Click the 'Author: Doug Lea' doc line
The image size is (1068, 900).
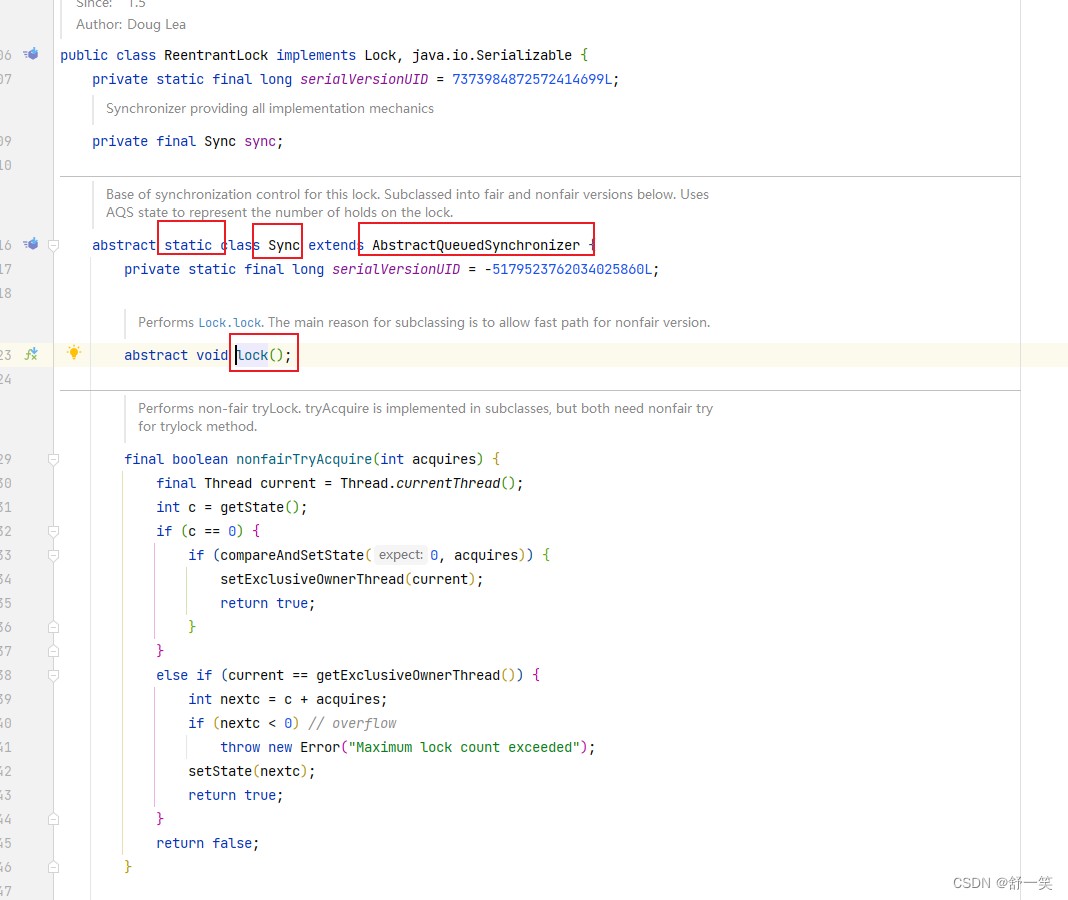pyautogui.click(x=131, y=25)
